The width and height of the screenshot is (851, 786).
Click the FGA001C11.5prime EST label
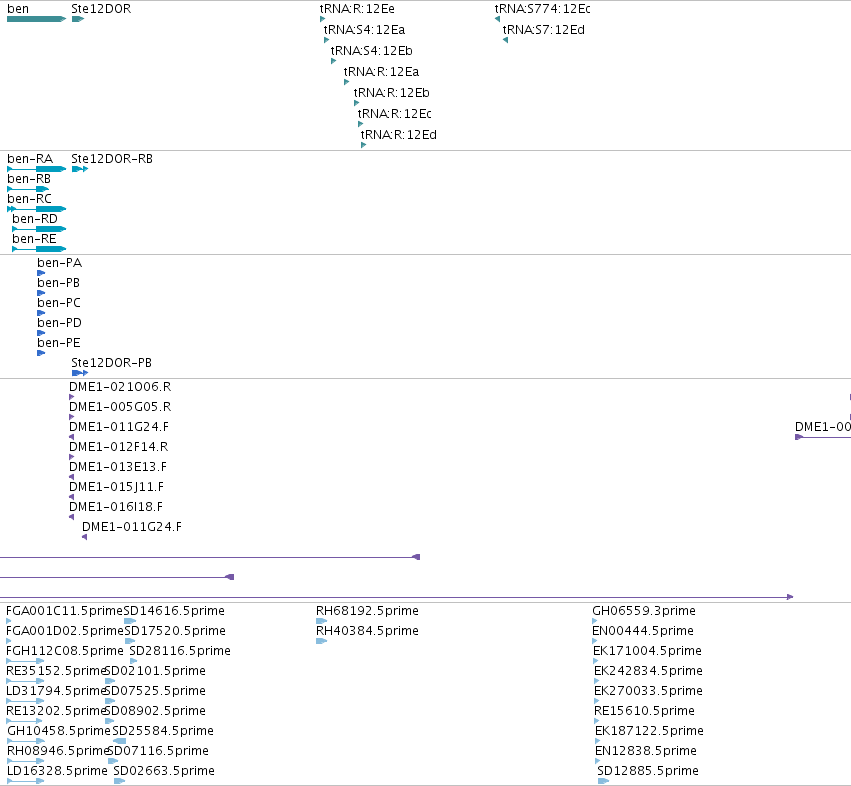tap(65, 611)
